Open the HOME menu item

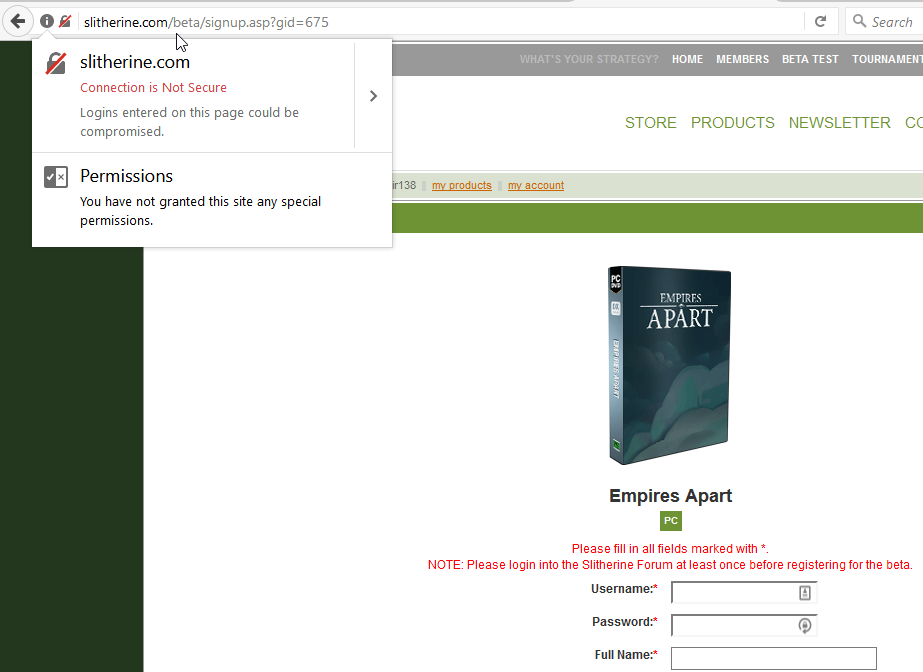[688, 59]
